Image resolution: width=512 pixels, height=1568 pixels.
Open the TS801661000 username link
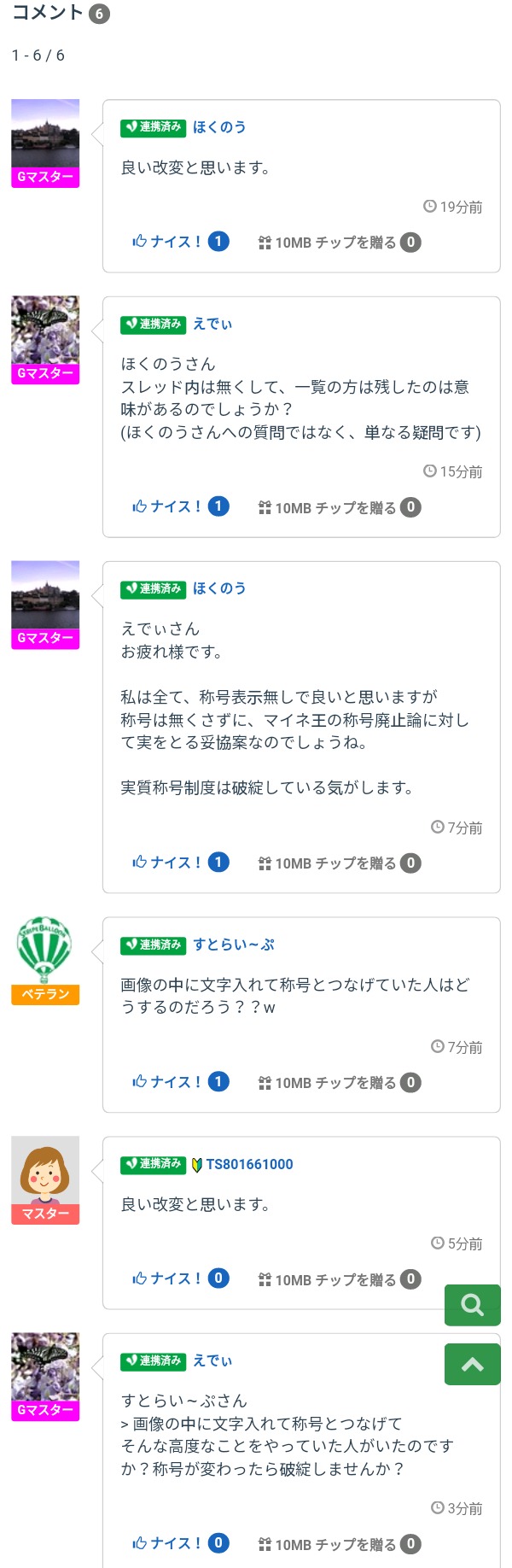tap(249, 1164)
